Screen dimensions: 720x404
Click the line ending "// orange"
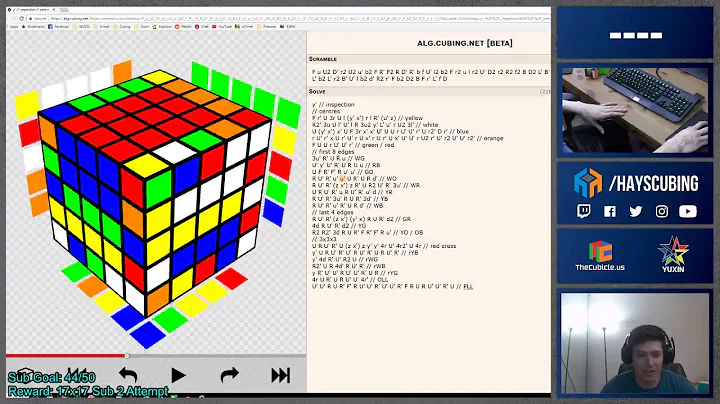point(408,138)
